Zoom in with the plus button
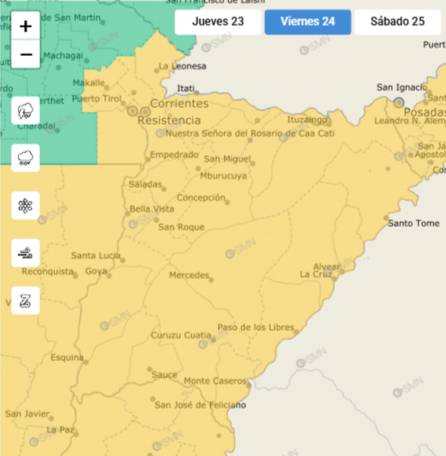 click(x=26, y=26)
